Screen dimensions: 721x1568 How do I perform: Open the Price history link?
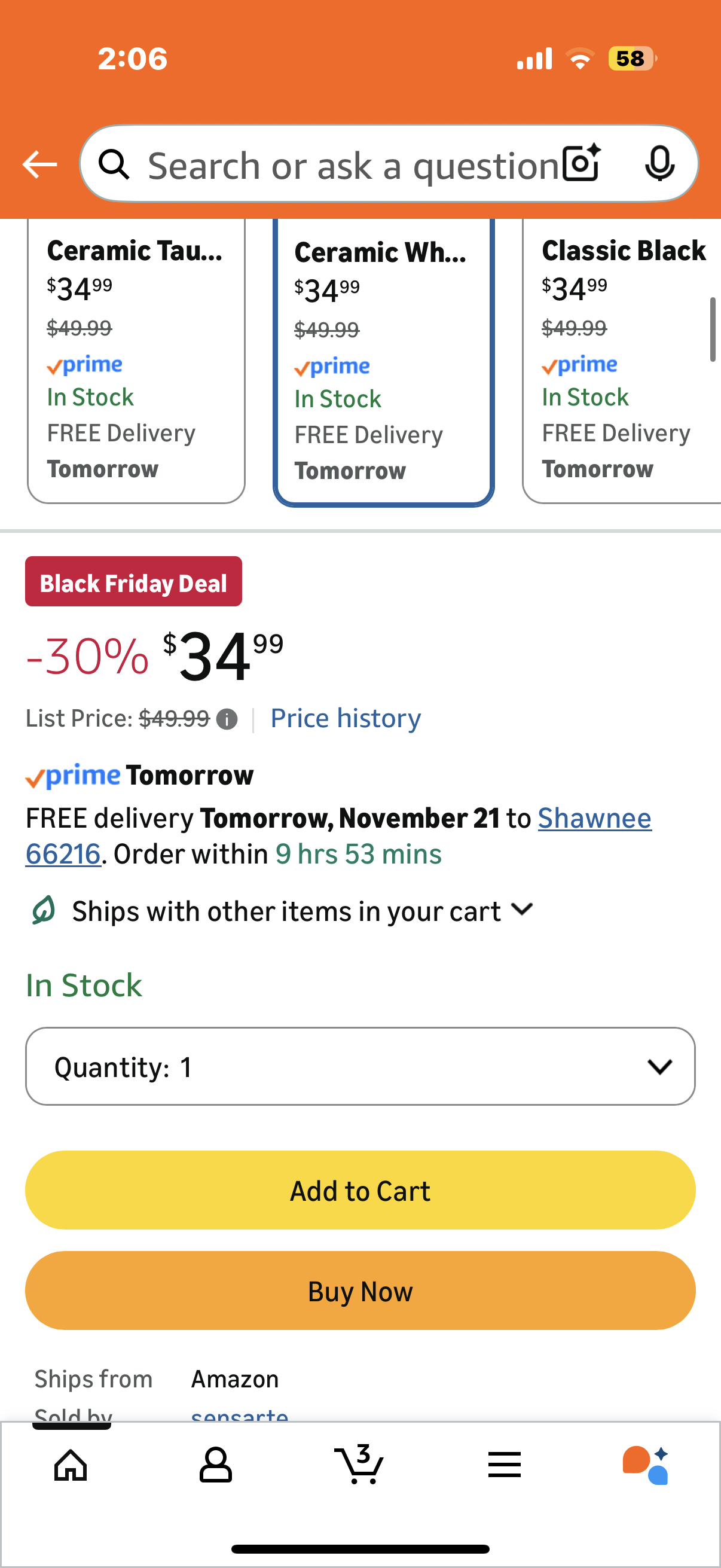click(346, 718)
